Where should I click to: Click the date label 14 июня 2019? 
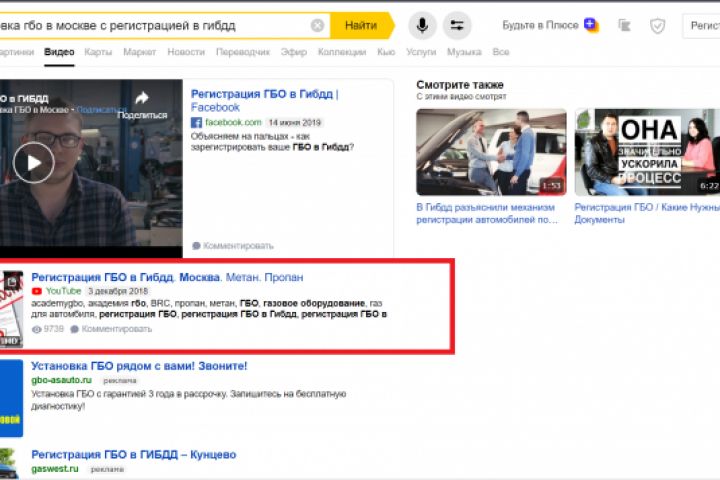click(x=294, y=123)
